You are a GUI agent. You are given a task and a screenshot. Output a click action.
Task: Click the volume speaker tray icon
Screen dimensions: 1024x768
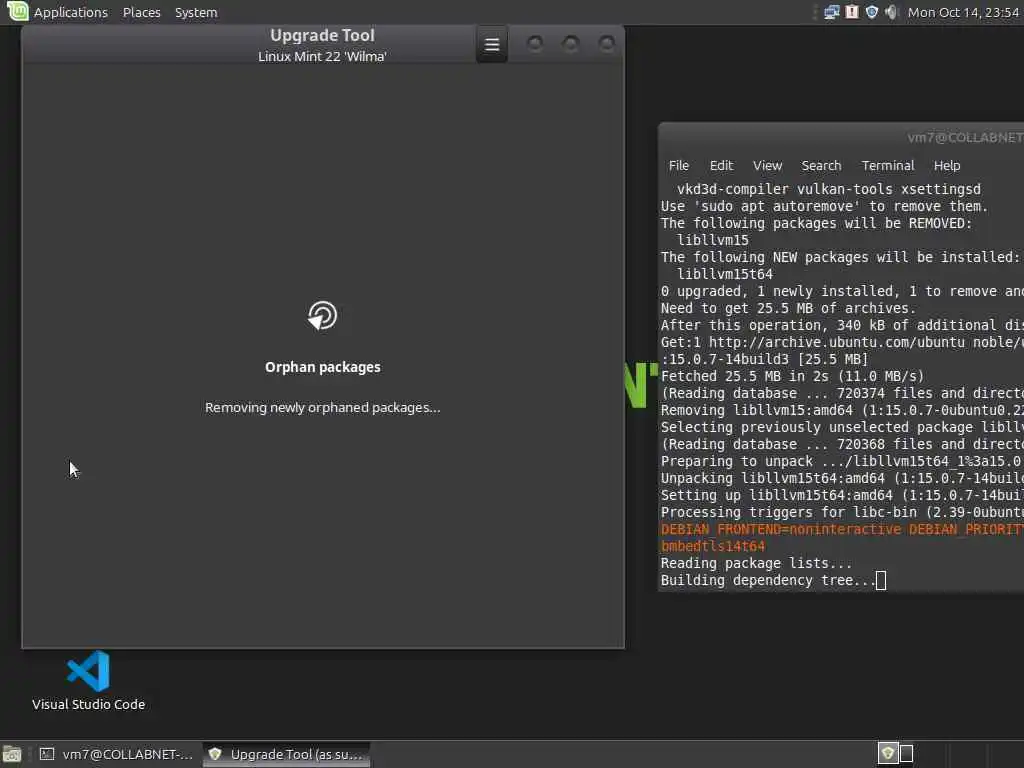click(891, 12)
